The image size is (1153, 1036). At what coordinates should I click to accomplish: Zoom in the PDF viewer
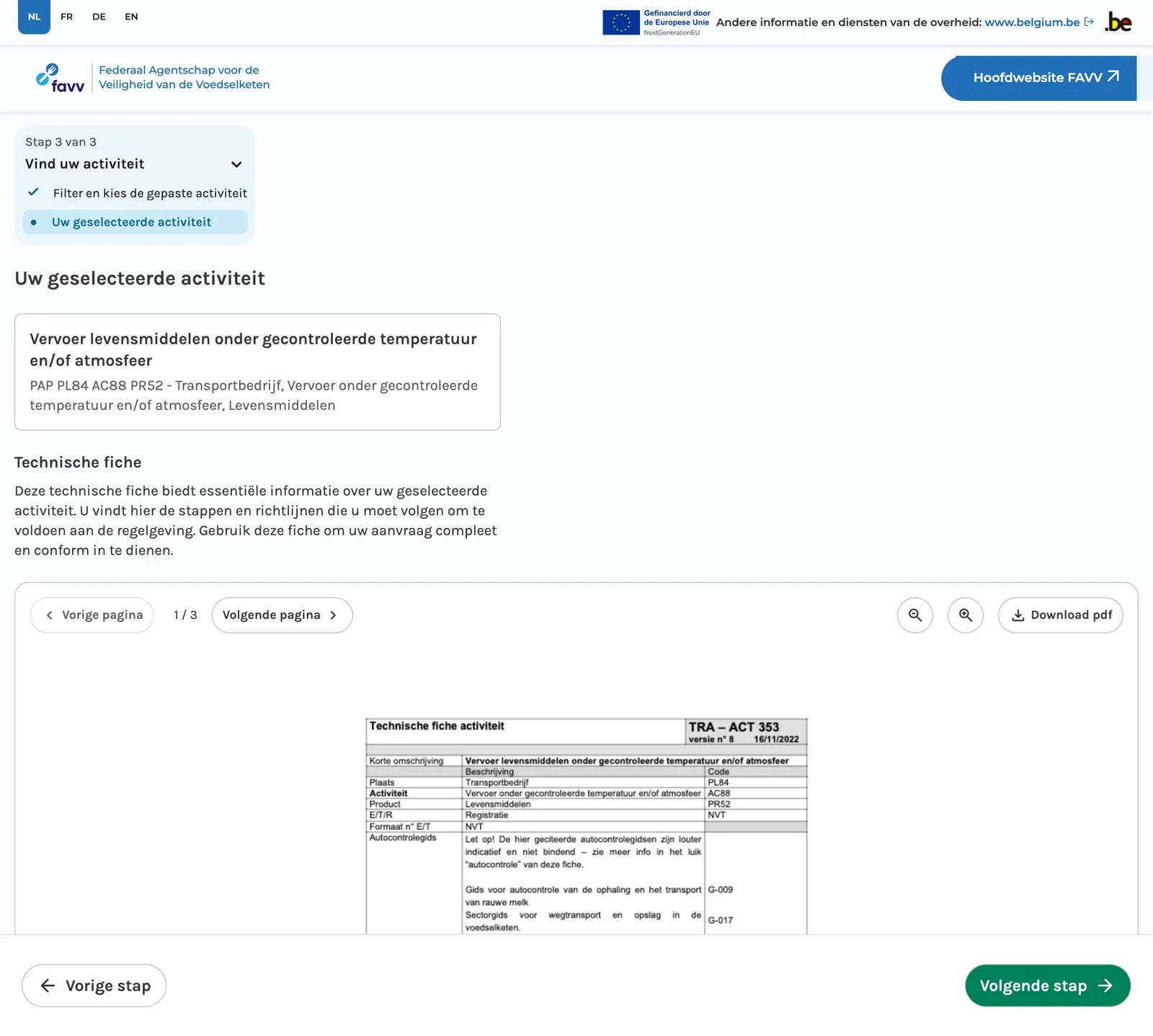[965, 615]
